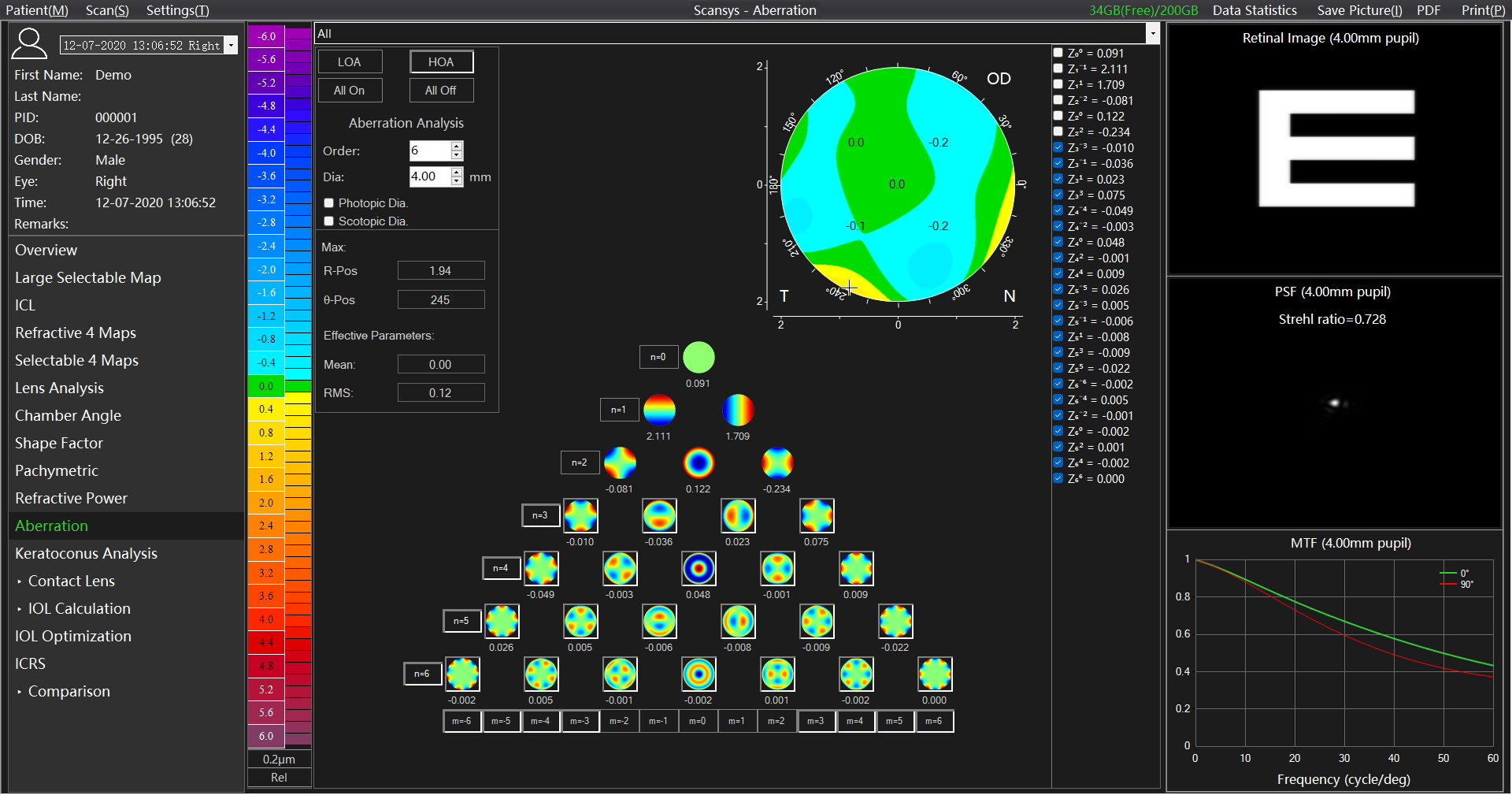Image resolution: width=1512 pixels, height=795 pixels.
Task: Click the green 0.0 color scale swatch
Action: coord(266,386)
